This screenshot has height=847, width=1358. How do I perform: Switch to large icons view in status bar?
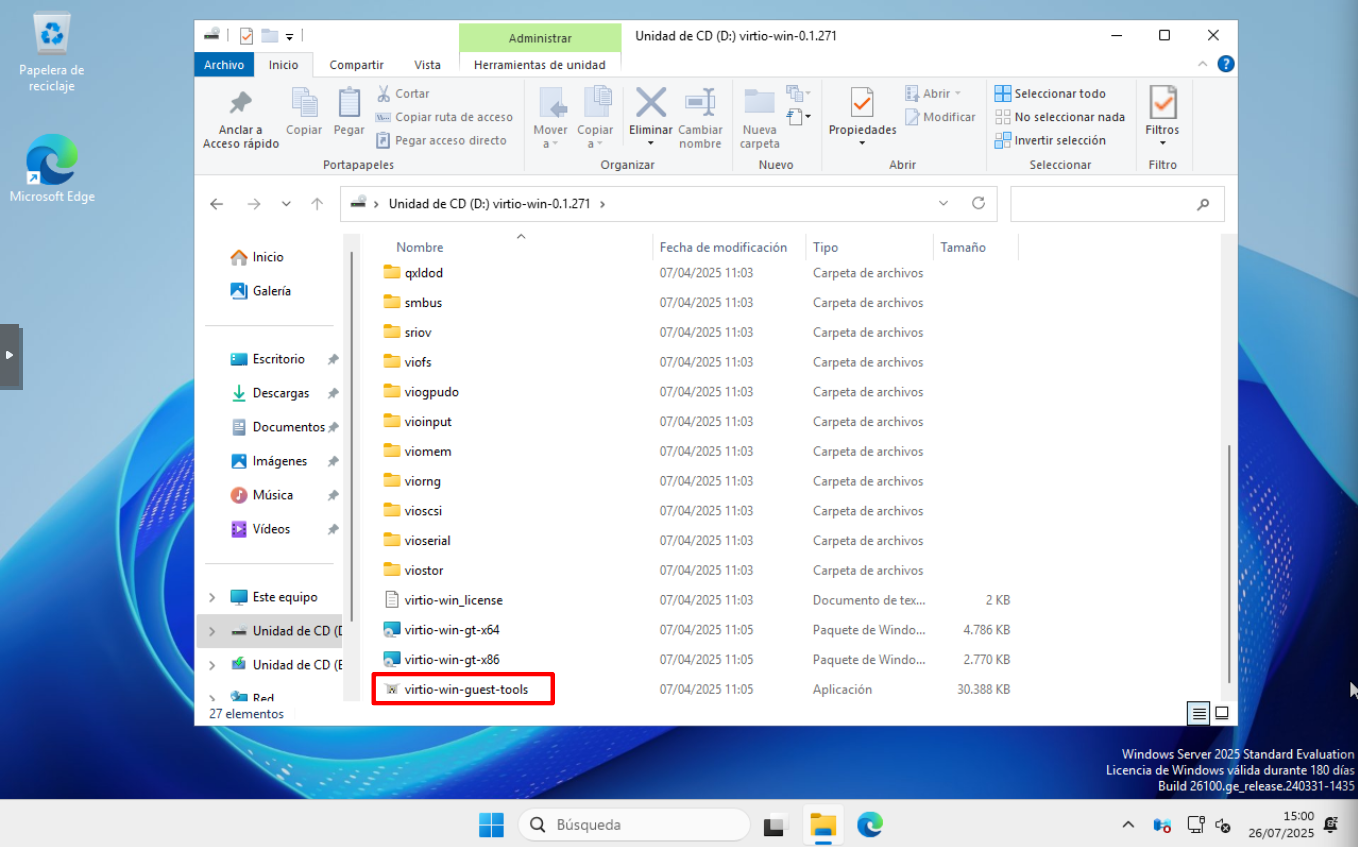[1221, 713]
